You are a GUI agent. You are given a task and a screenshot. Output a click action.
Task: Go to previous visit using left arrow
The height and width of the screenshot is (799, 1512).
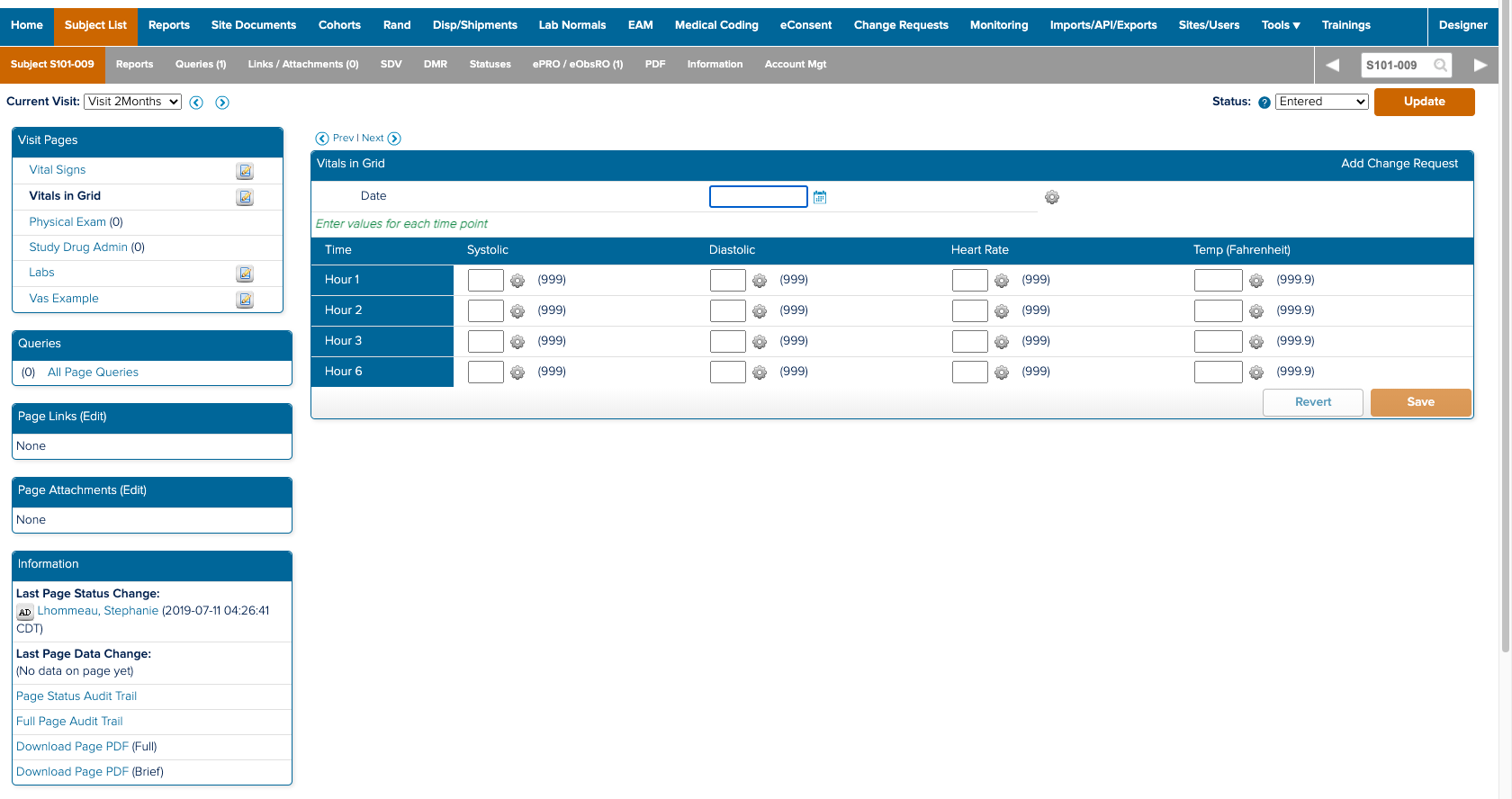click(196, 103)
